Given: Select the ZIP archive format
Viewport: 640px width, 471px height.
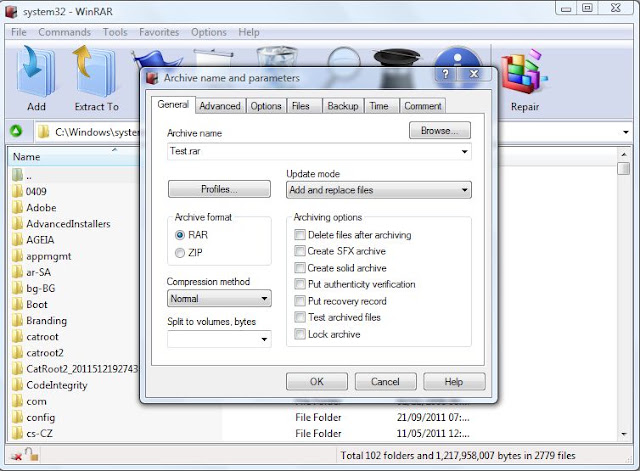Looking at the screenshot, I should pos(180,253).
